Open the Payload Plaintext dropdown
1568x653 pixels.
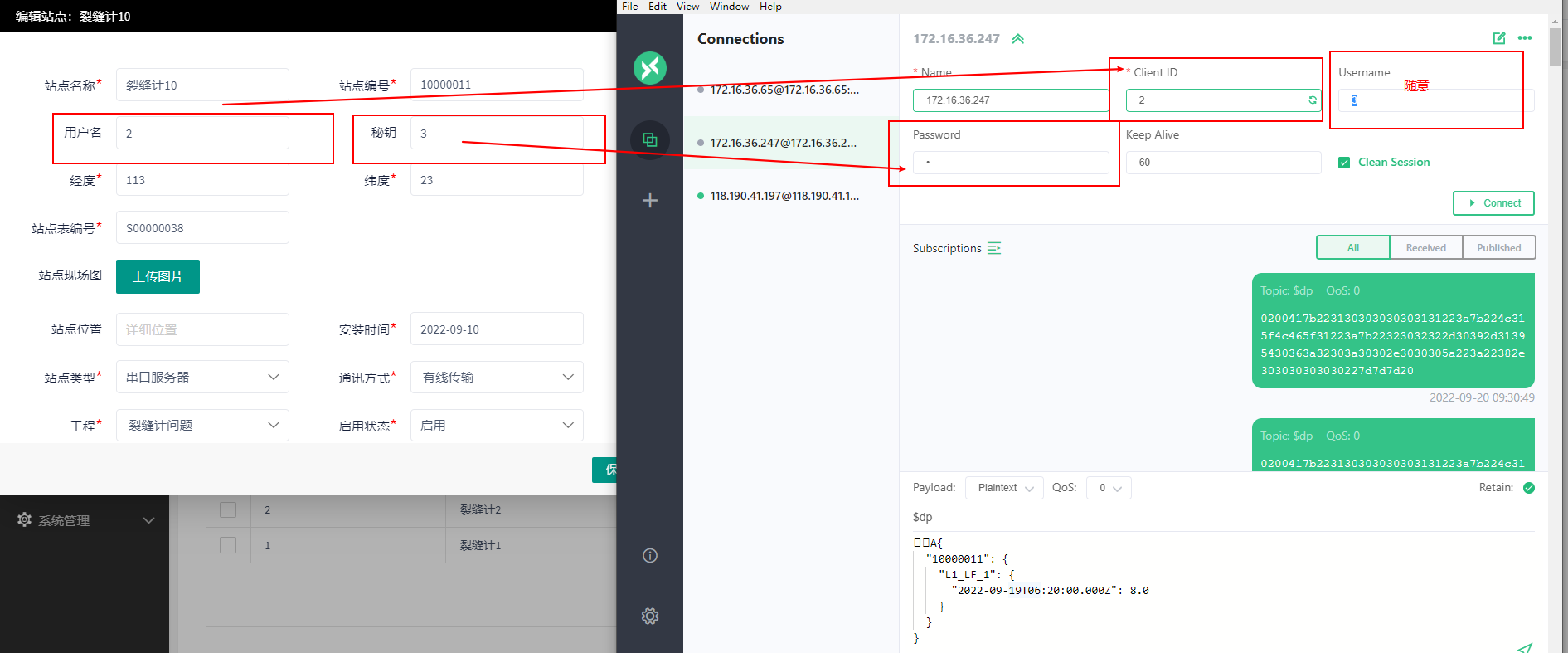(x=1004, y=488)
